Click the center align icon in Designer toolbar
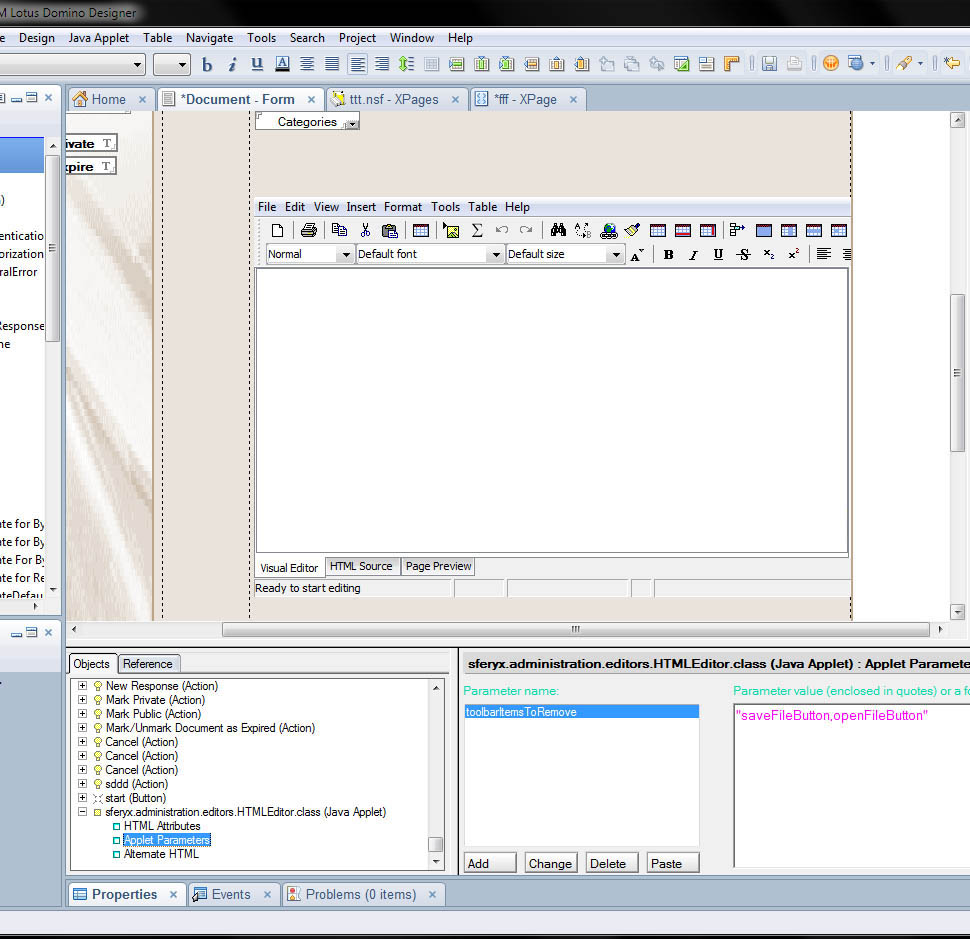 [x=307, y=64]
